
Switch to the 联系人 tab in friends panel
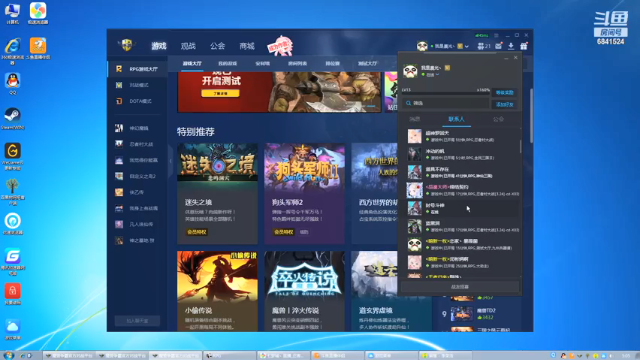tap(456, 119)
